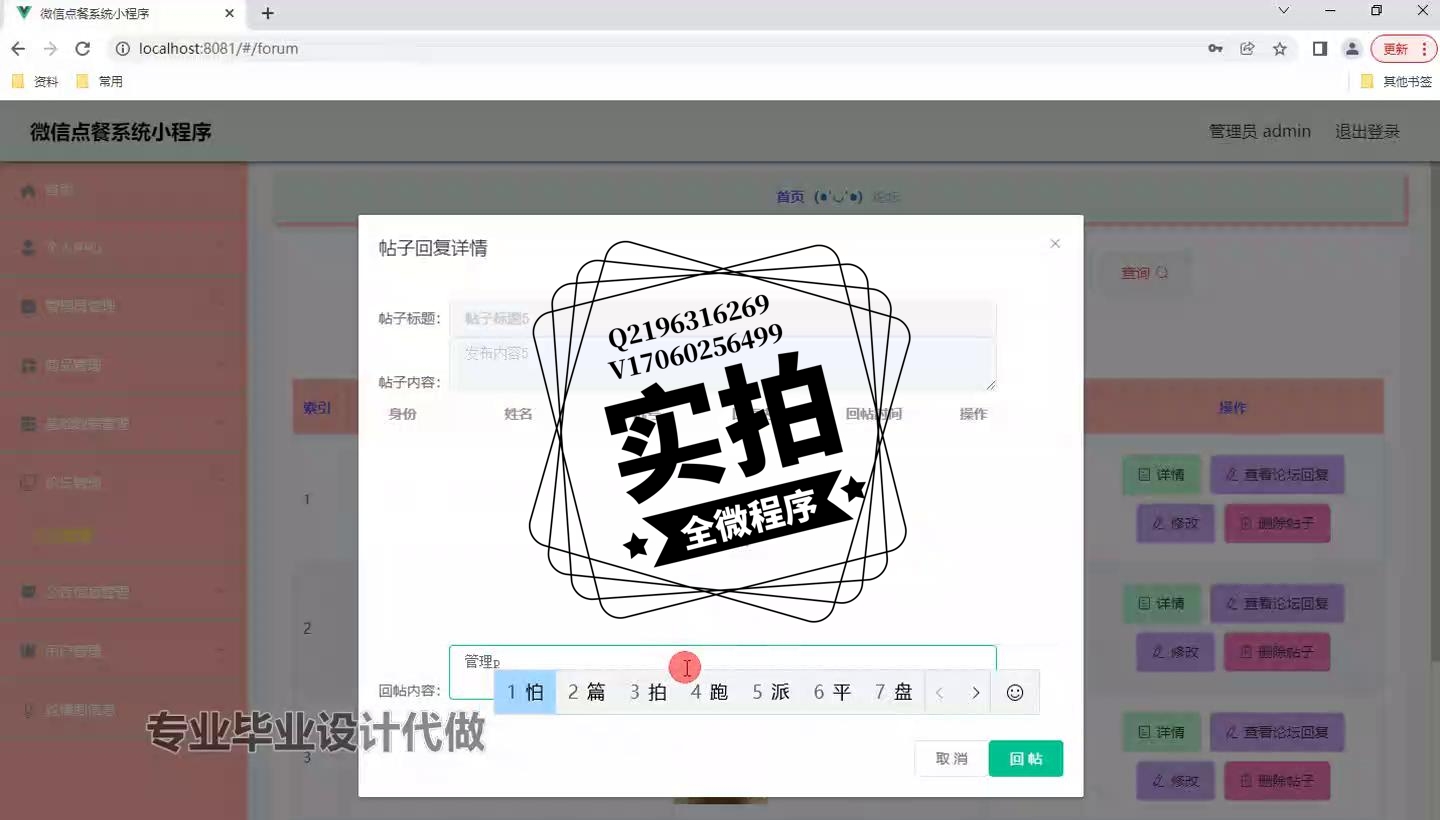Image resolution: width=1440 pixels, height=820 pixels.
Task: Open 详情 for row 3
Action: 1159,732
